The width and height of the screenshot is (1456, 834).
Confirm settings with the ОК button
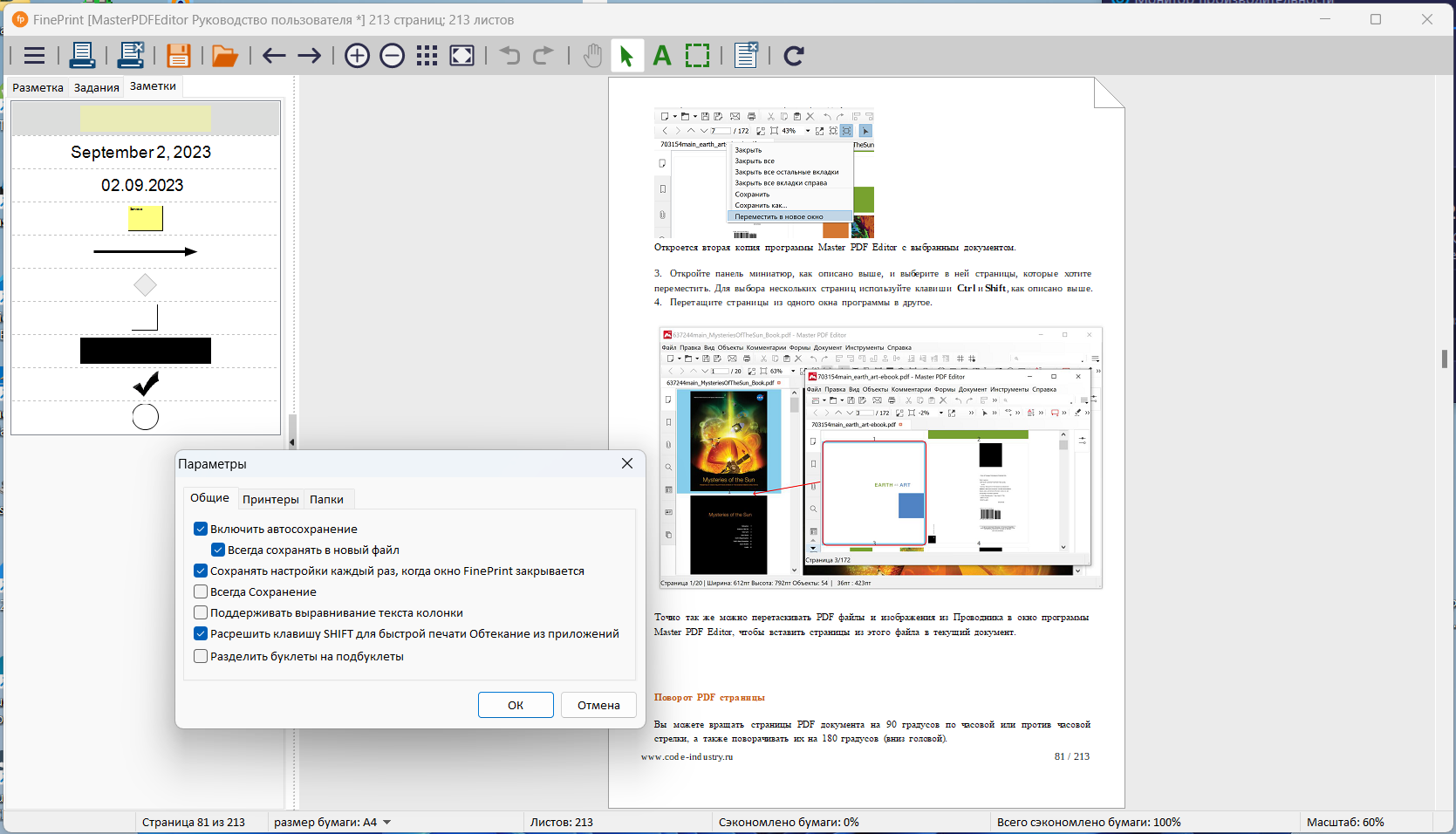(x=516, y=705)
